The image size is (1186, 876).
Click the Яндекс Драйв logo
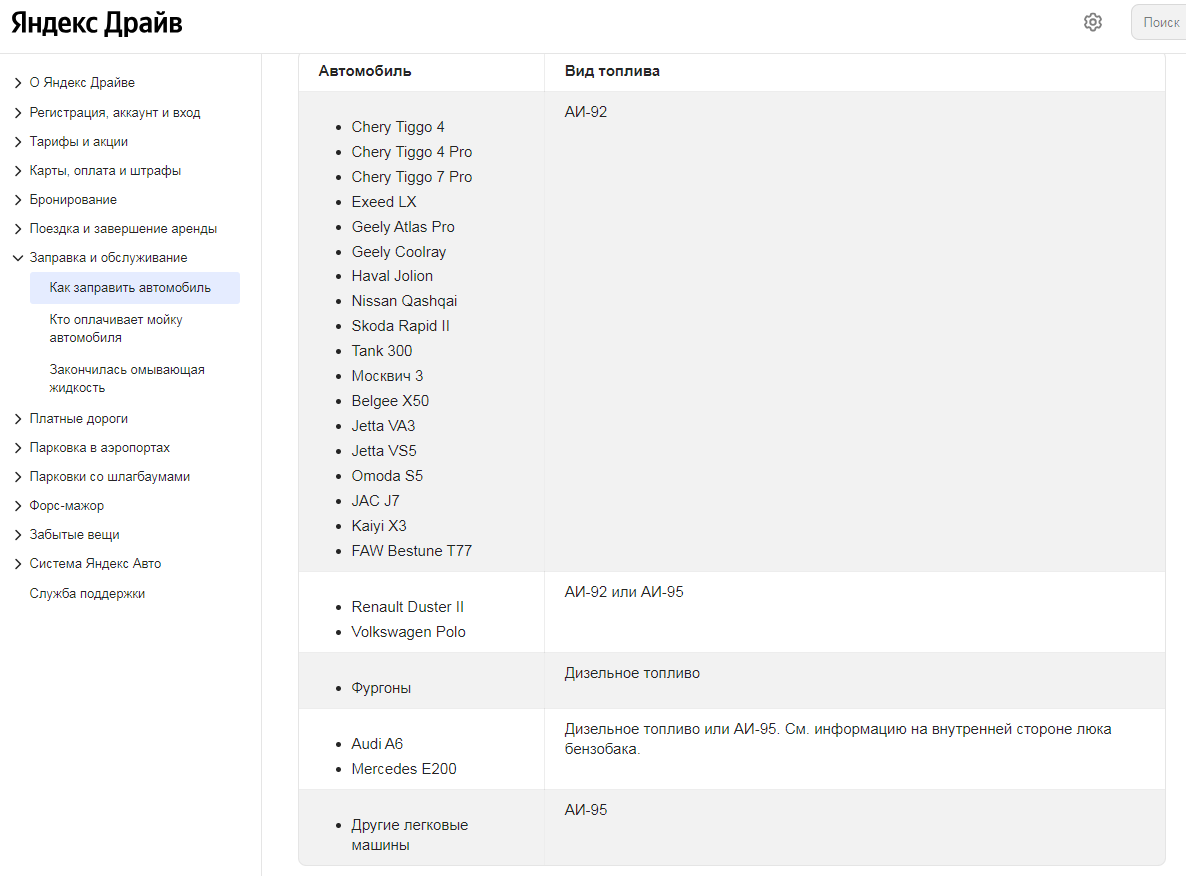(96, 23)
